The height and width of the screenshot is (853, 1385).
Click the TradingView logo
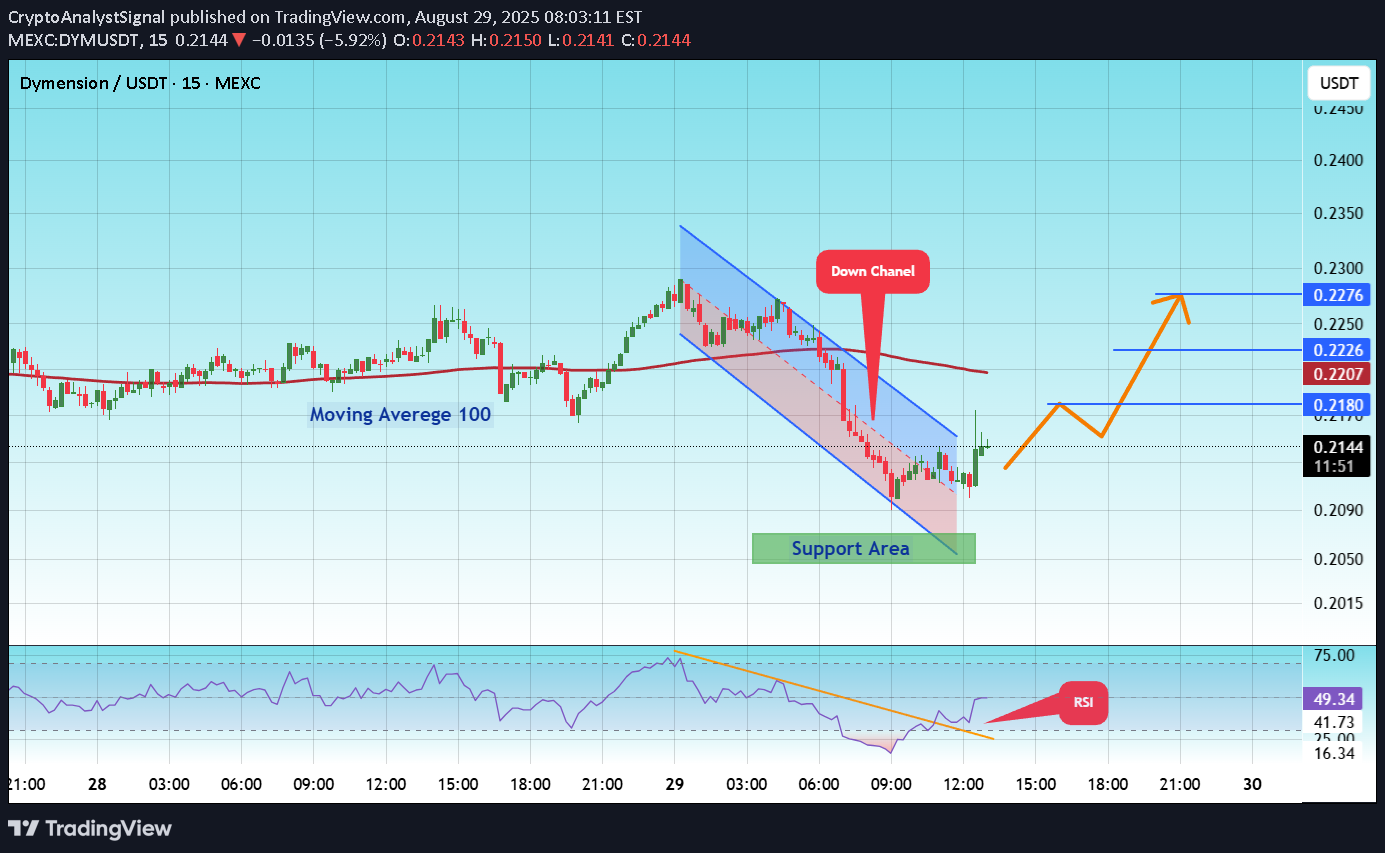point(89,828)
